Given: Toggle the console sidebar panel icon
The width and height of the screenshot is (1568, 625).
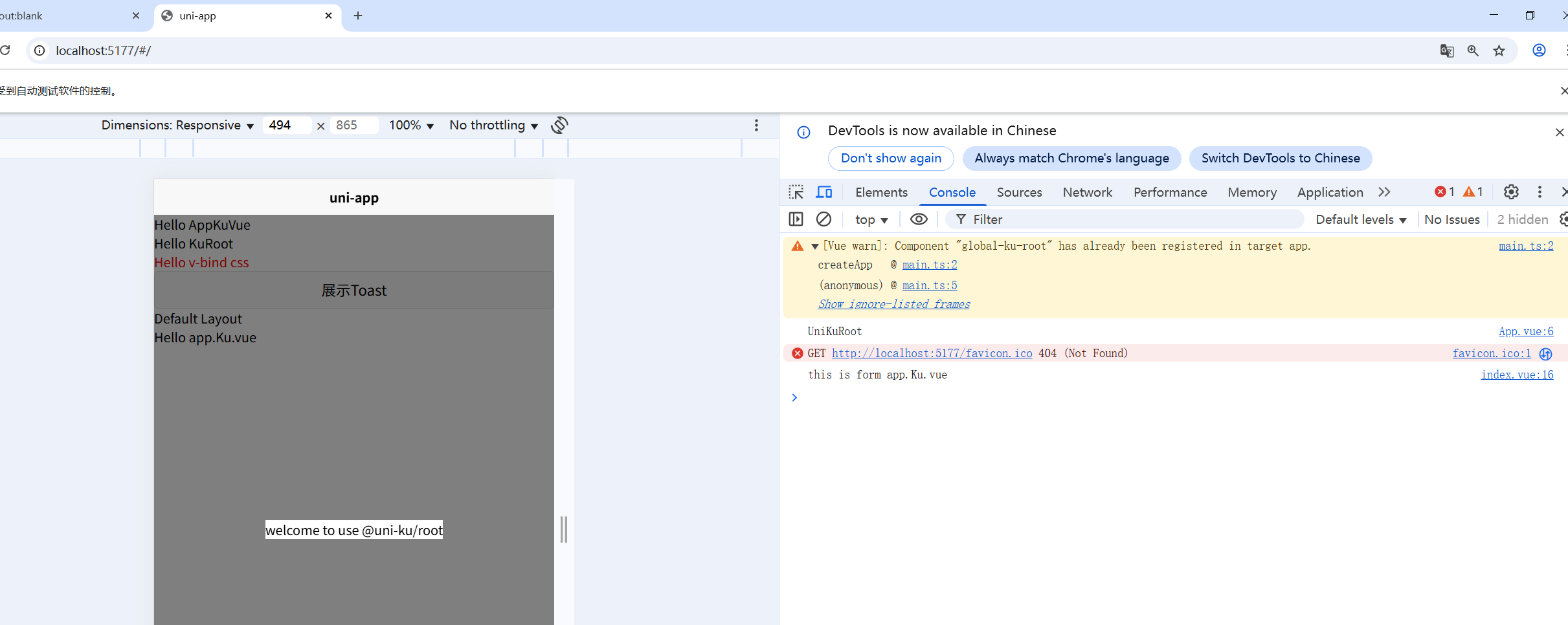Looking at the screenshot, I should tap(796, 219).
